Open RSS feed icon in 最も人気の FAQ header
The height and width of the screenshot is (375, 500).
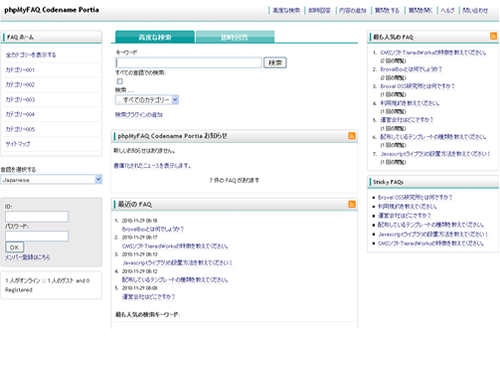pos(493,36)
